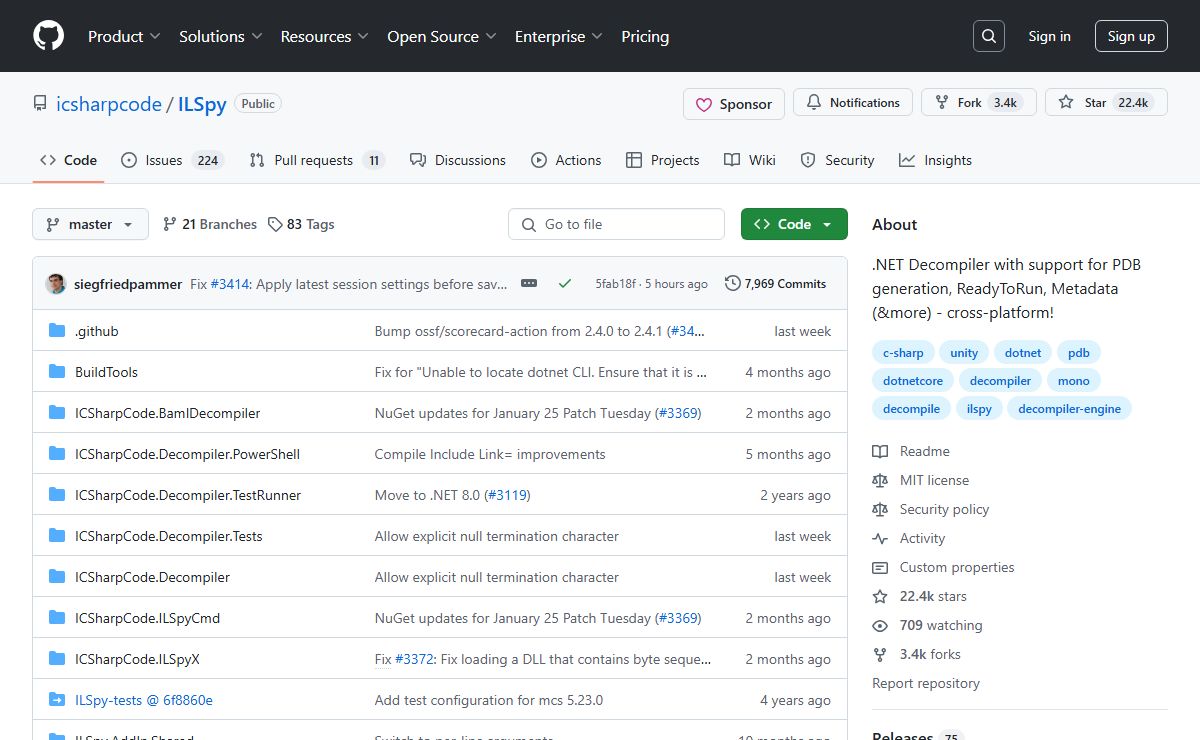Click the unity topic tag
The width and height of the screenshot is (1200, 740).
coord(964,353)
